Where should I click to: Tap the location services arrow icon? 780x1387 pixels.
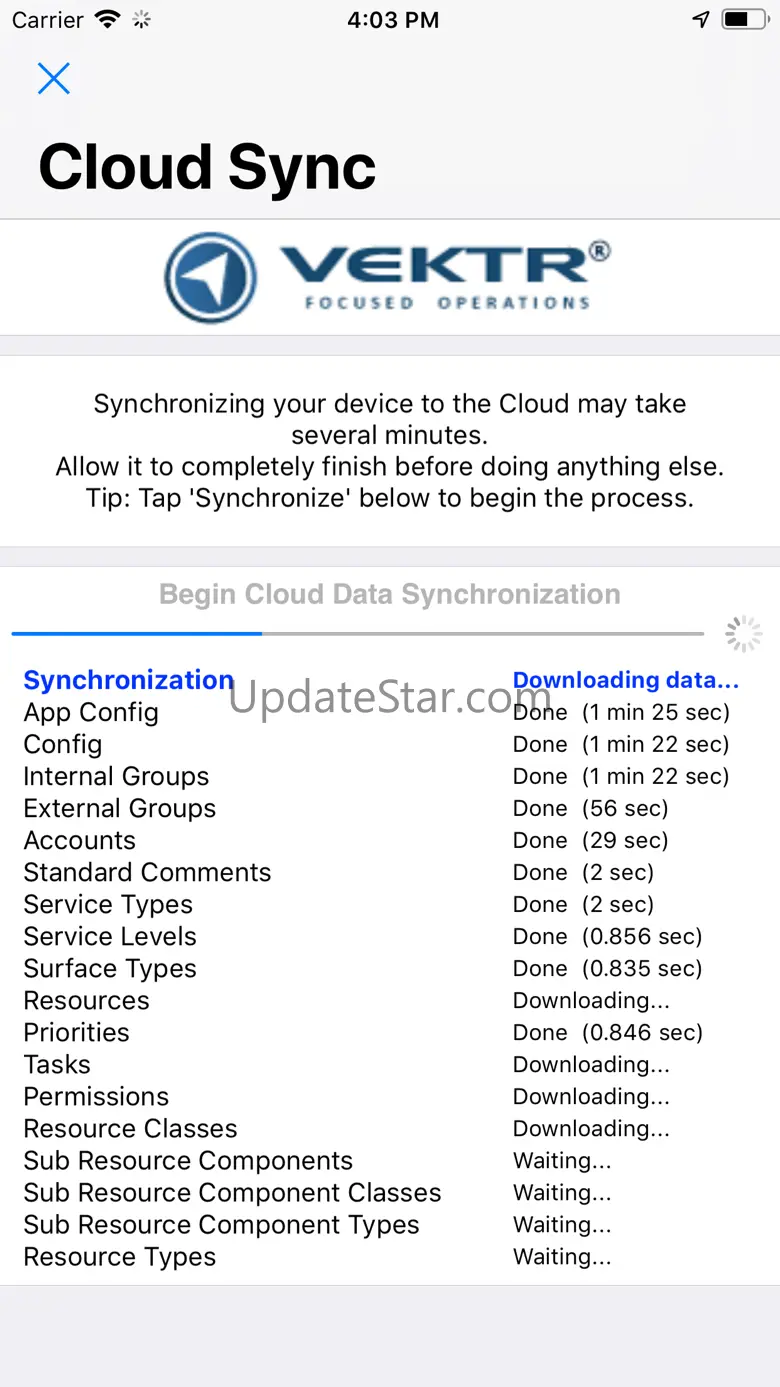point(701,20)
